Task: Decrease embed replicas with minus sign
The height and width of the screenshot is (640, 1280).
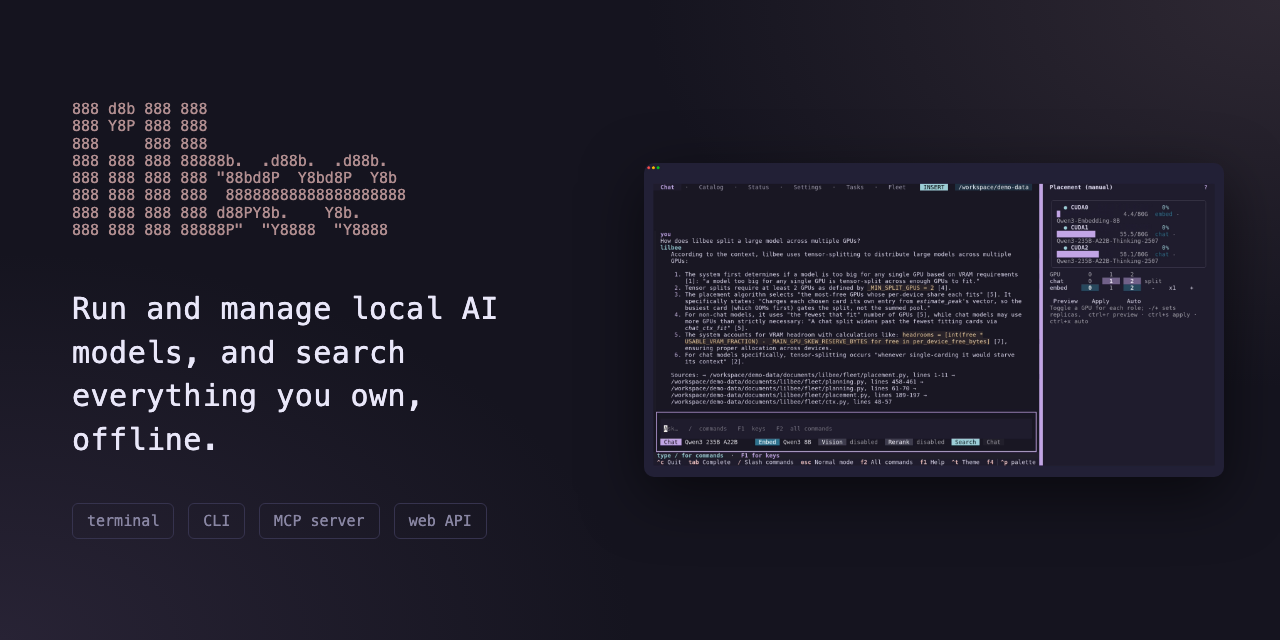Action: click(x=1153, y=288)
